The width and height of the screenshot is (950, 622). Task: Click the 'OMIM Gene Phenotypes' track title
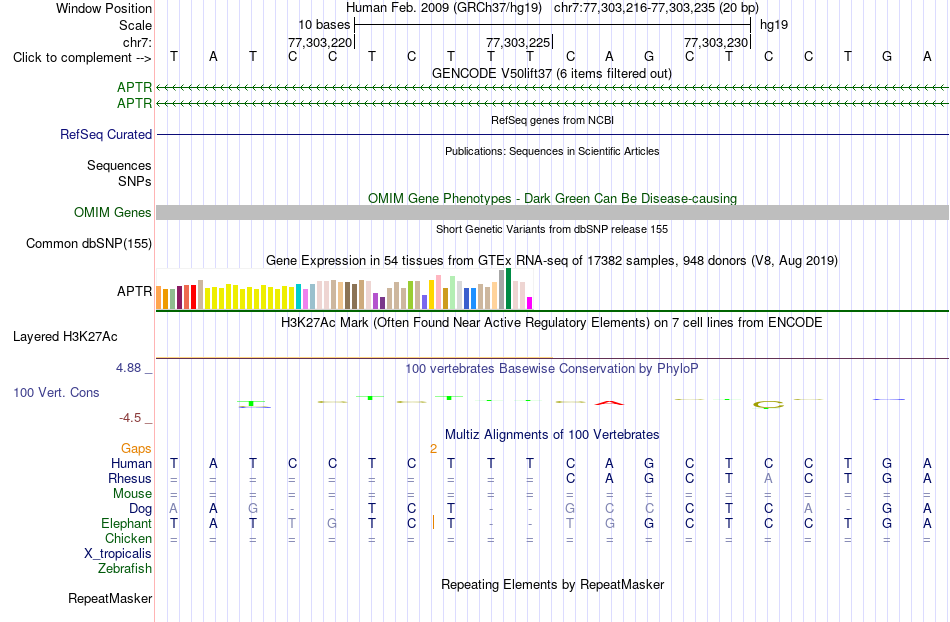(553, 199)
